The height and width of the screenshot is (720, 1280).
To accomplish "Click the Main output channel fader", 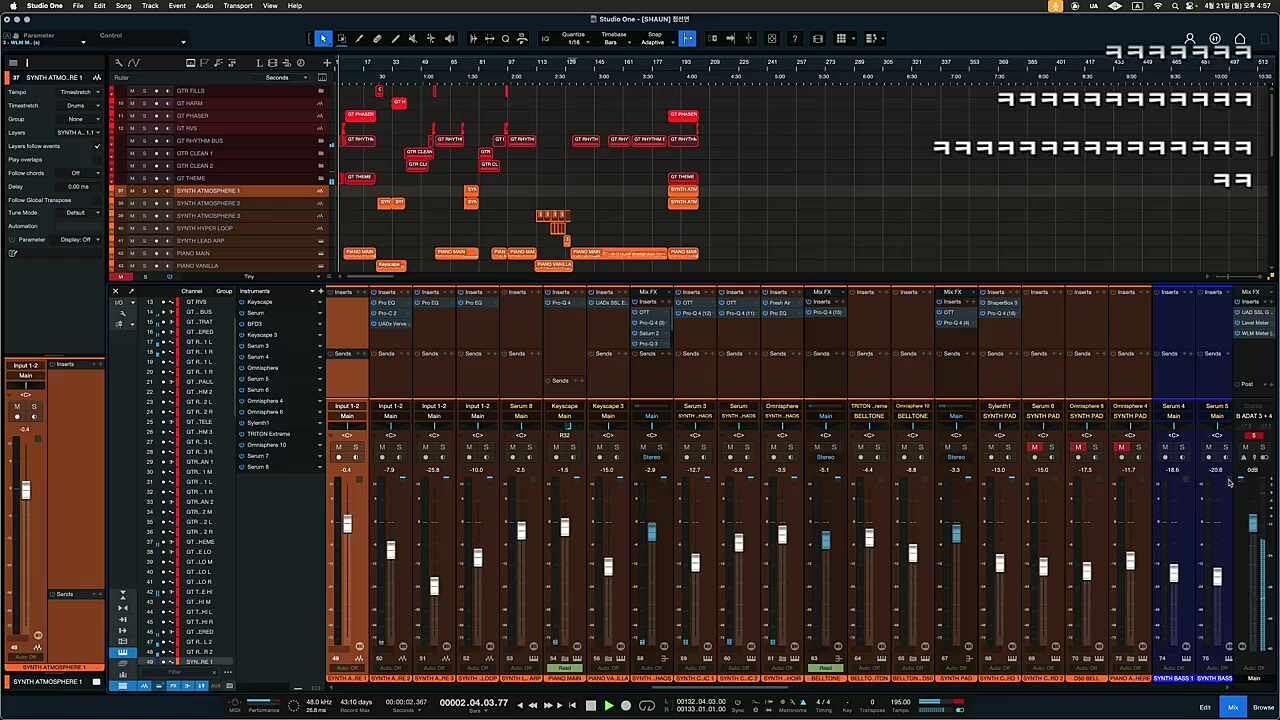I will (1253, 523).
